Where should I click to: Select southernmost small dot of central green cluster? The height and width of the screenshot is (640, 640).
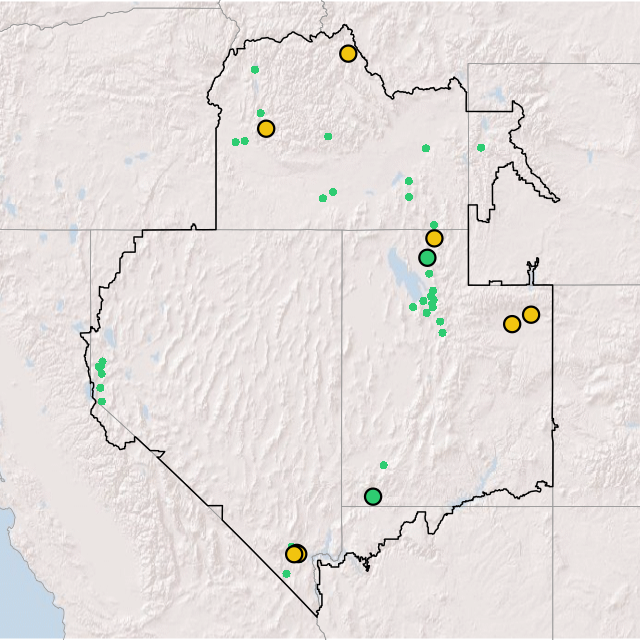(442, 333)
